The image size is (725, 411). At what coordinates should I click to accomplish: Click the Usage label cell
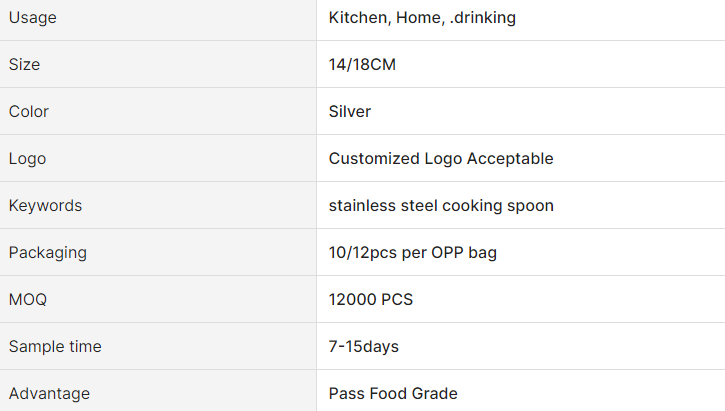pos(33,18)
